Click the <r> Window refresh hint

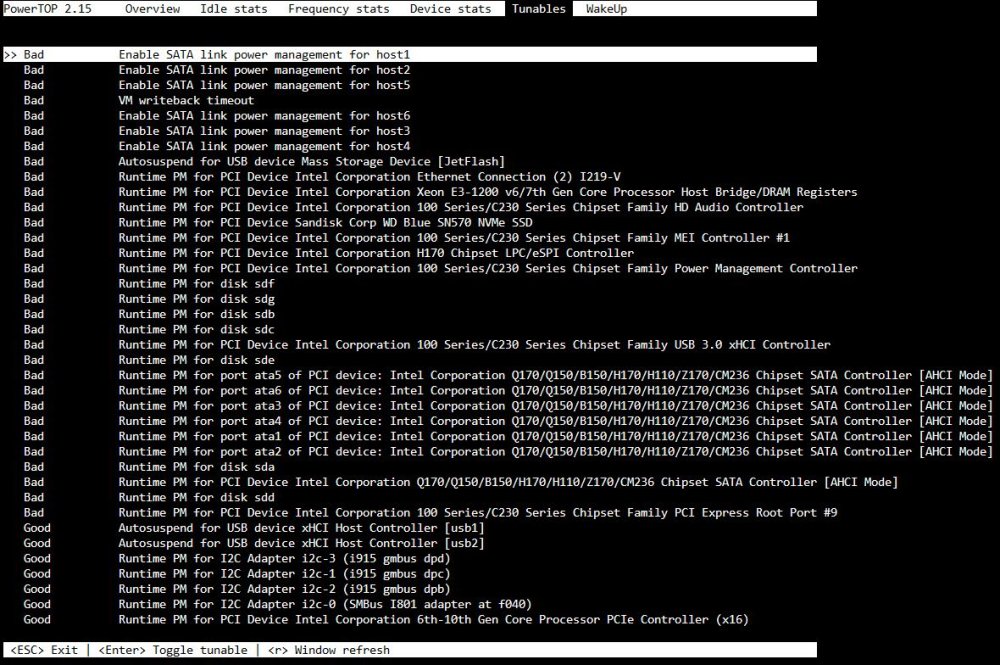coord(328,650)
